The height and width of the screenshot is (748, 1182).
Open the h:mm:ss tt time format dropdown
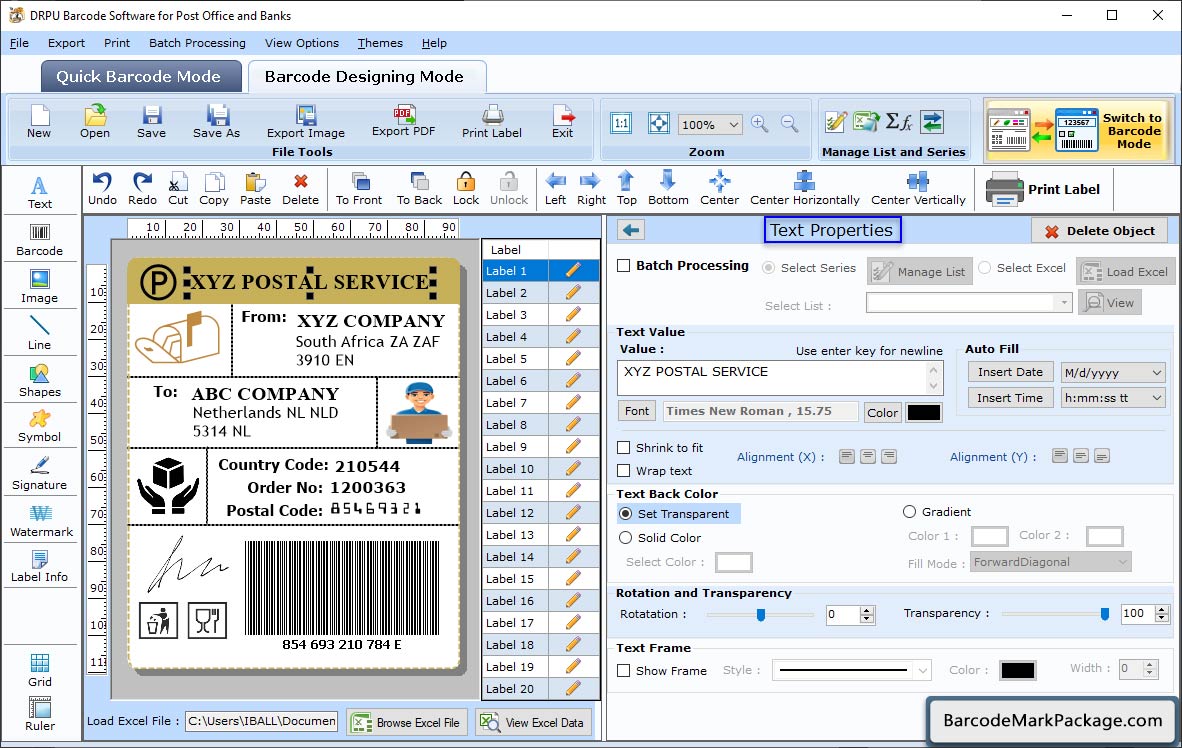pyautogui.click(x=1157, y=398)
